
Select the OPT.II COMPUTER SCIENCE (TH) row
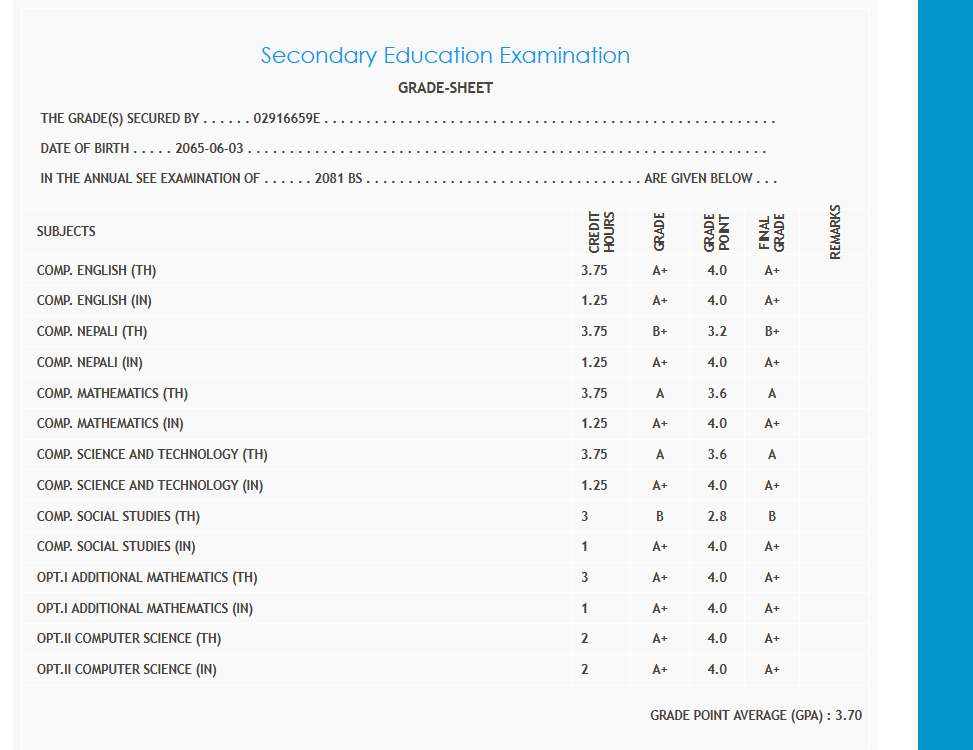click(129, 638)
